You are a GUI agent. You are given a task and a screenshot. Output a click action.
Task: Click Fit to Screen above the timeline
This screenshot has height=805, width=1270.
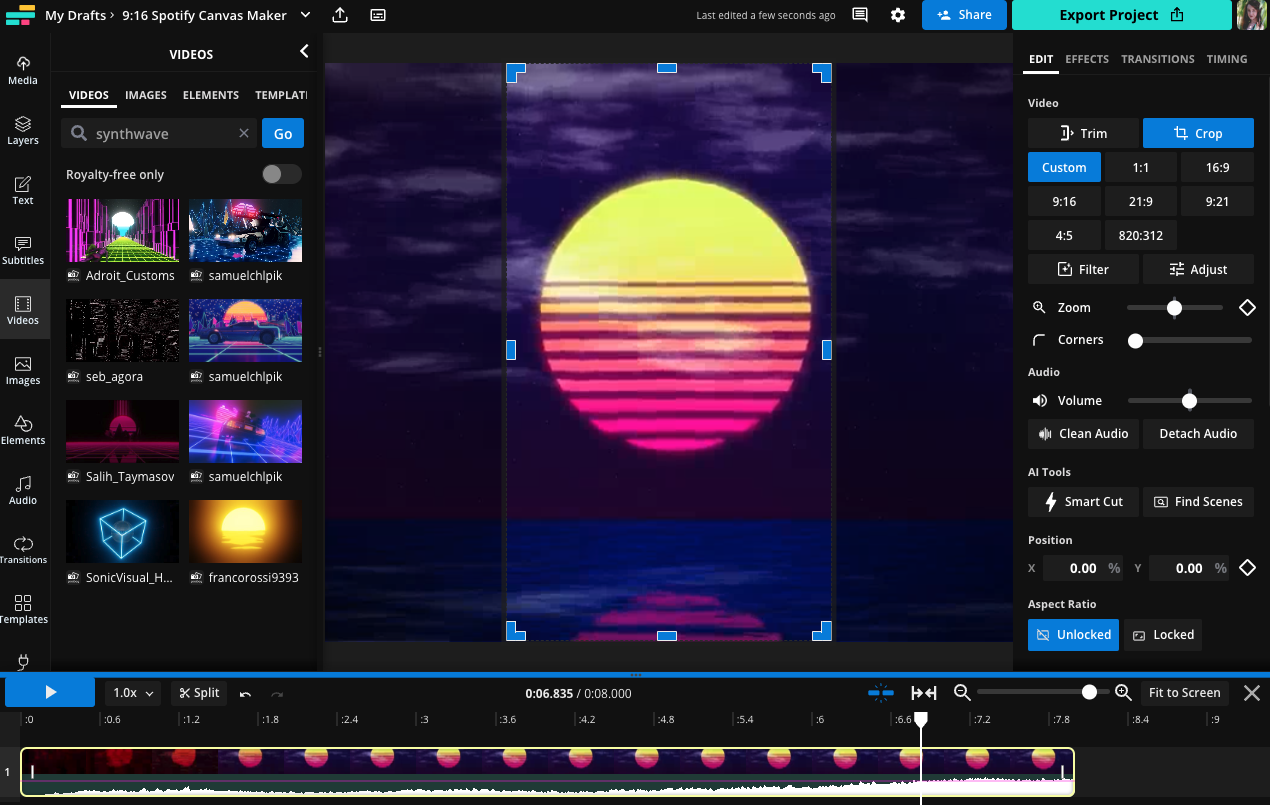tap(1184, 692)
